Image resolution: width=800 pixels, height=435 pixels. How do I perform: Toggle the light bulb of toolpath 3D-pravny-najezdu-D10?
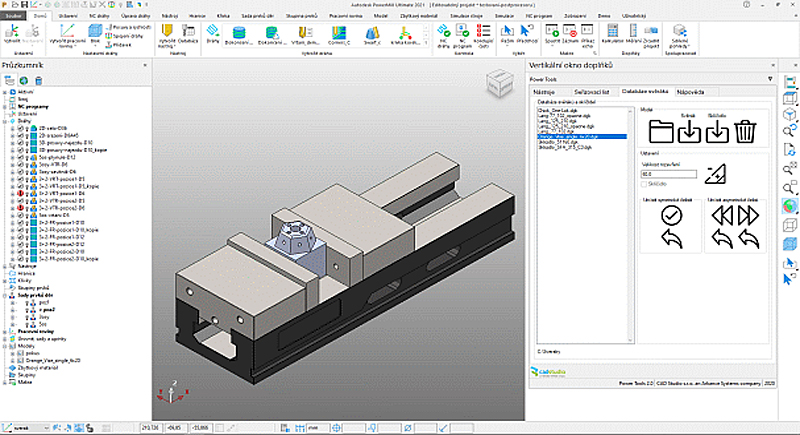27,143
